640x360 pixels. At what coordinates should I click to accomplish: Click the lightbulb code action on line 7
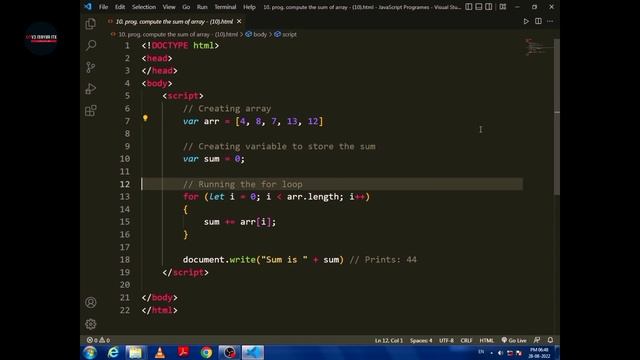click(145, 118)
